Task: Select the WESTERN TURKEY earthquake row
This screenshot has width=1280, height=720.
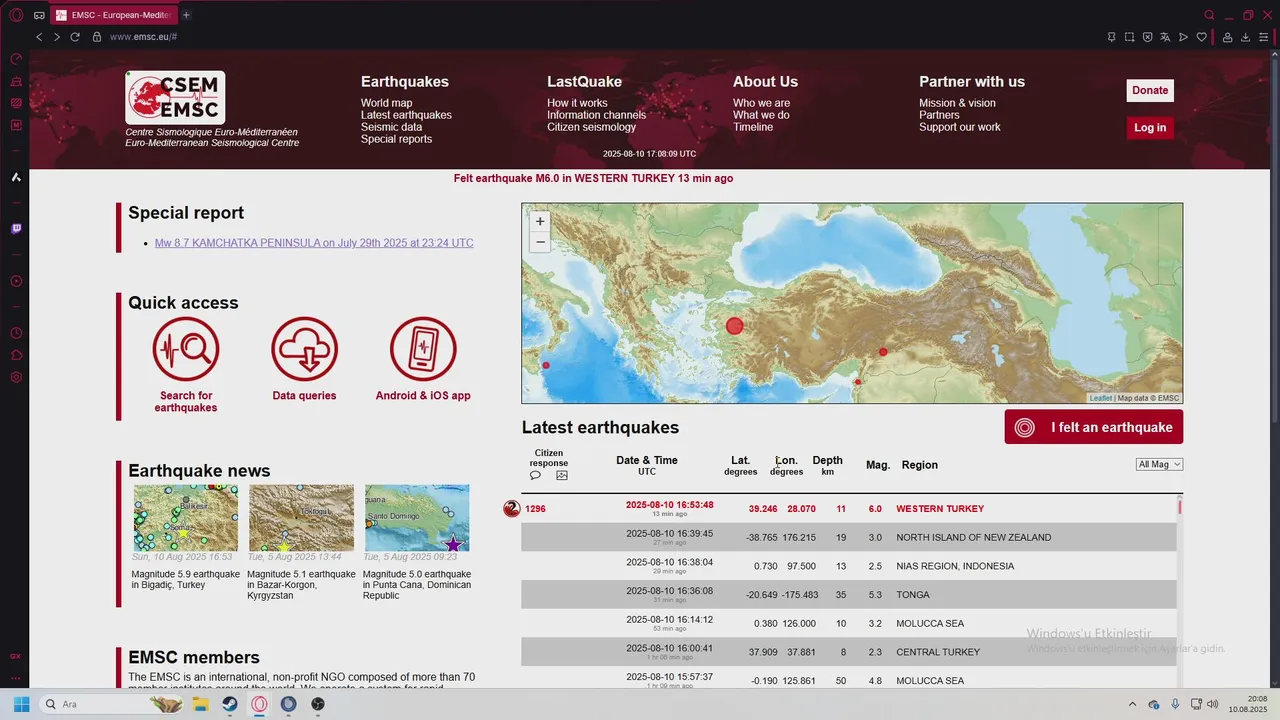Action: point(848,509)
